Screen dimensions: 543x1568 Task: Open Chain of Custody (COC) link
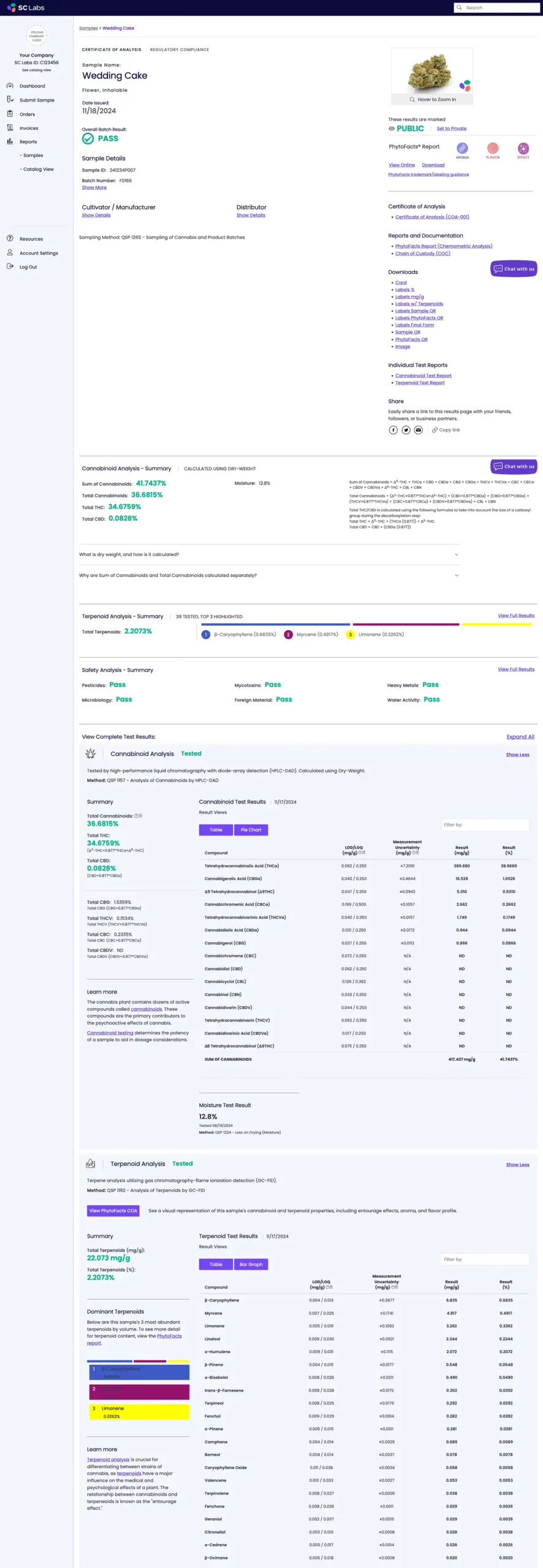[x=423, y=254]
